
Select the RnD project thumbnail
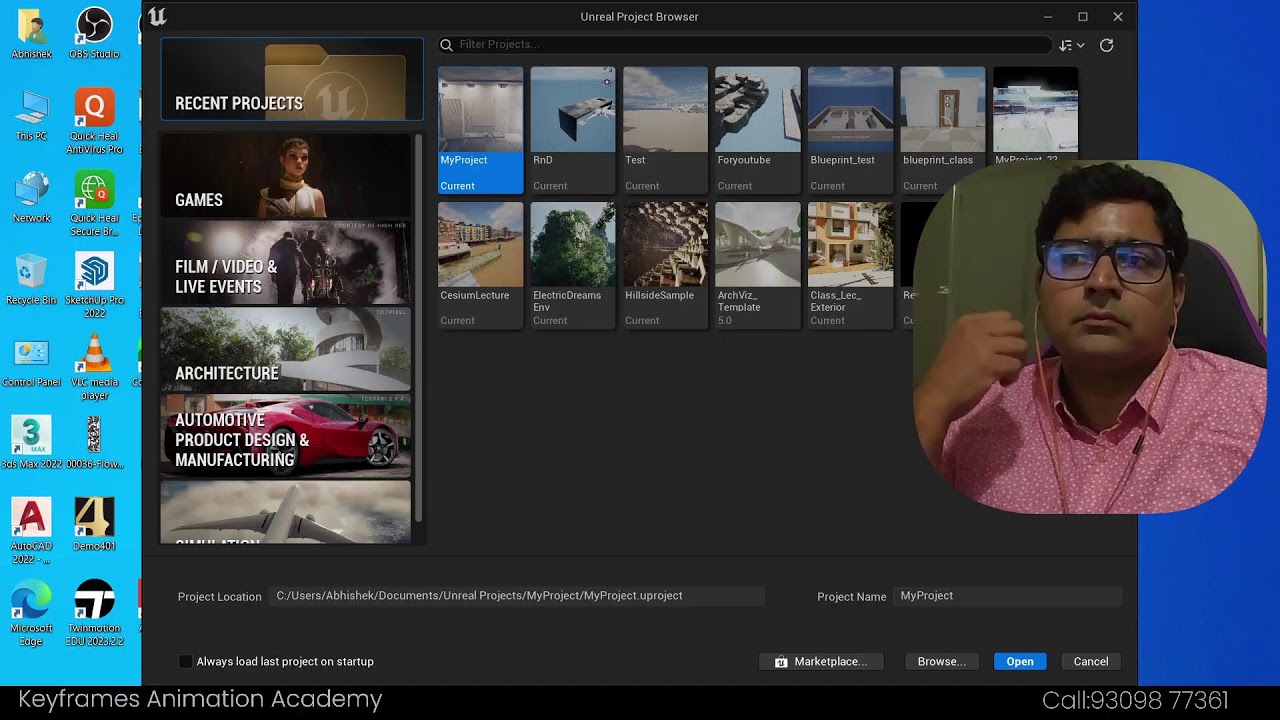573,129
